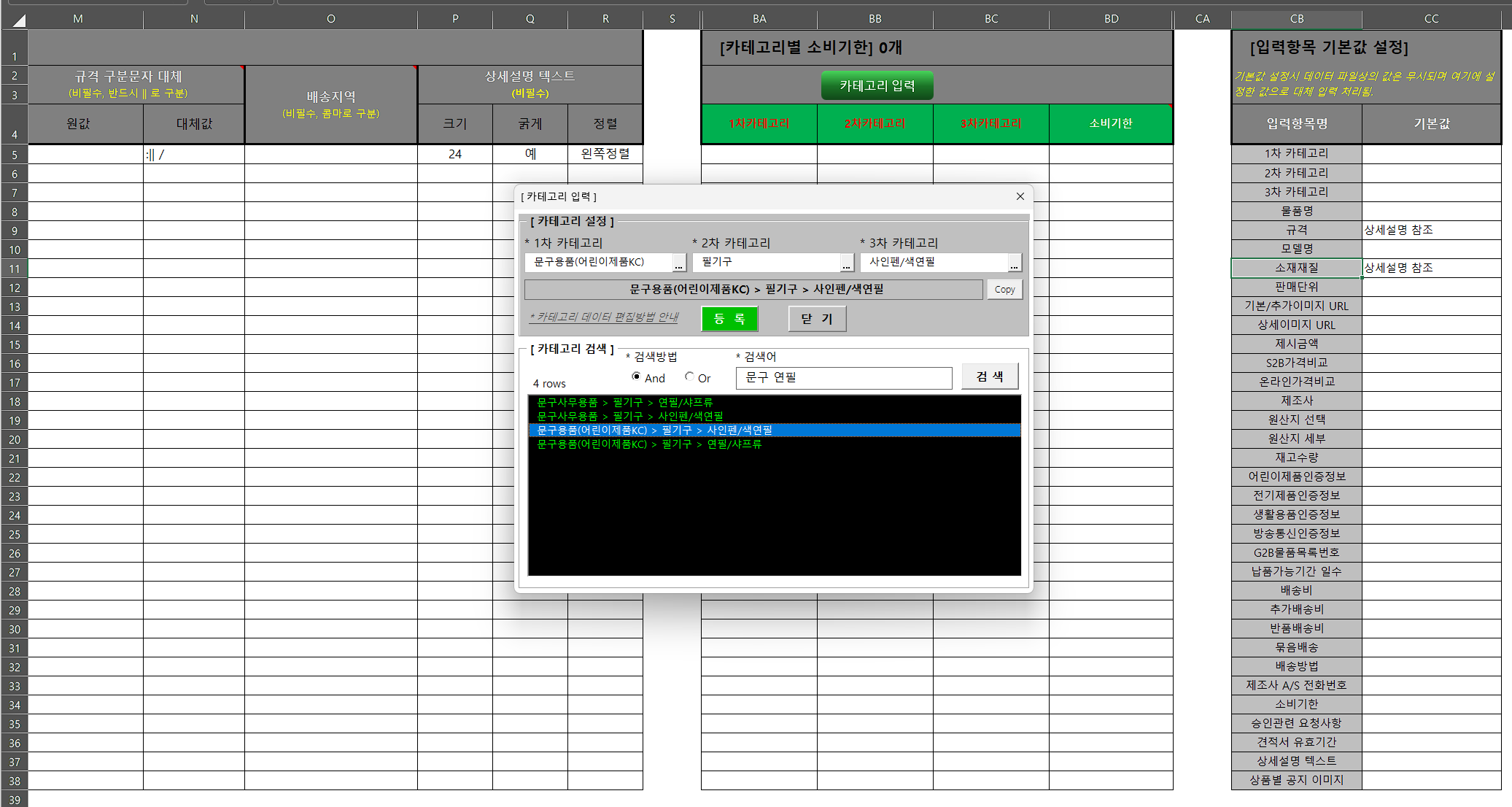The width and height of the screenshot is (1512, 807).
Task: Click the green 카테고리 입력 sheet button
Action: (x=877, y=86)
